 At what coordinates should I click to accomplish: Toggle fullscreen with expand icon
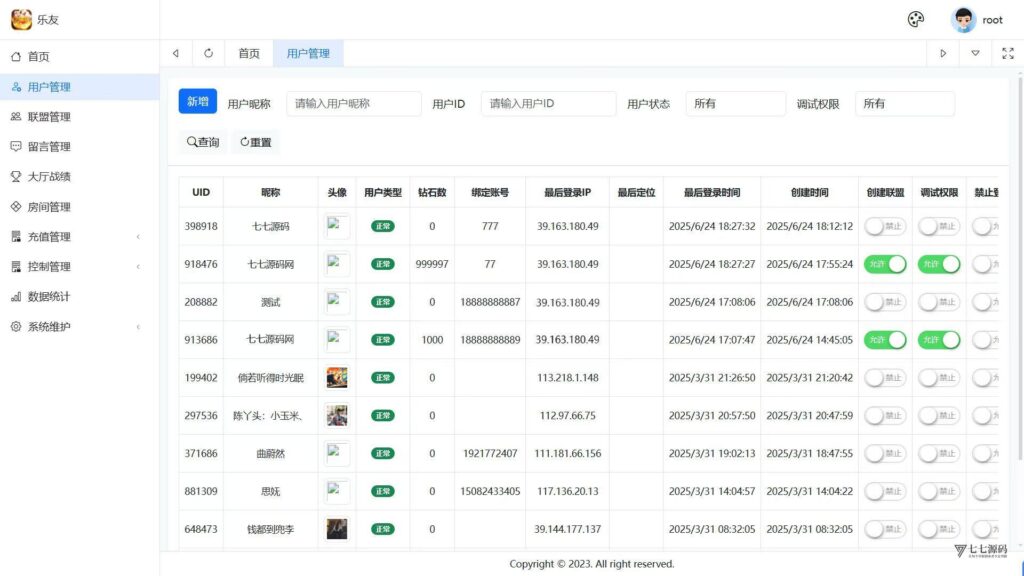point(1008,54)
